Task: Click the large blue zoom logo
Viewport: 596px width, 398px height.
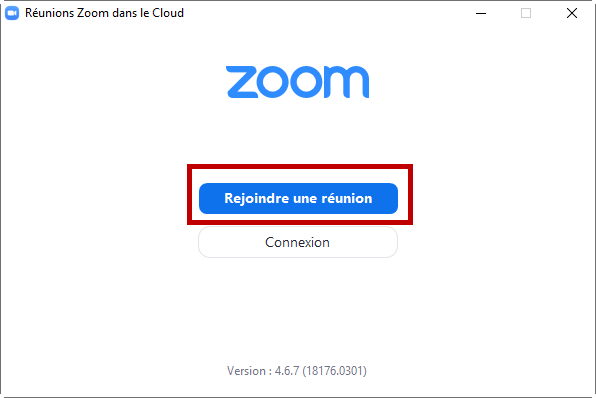Action: (x=298, y=82)
